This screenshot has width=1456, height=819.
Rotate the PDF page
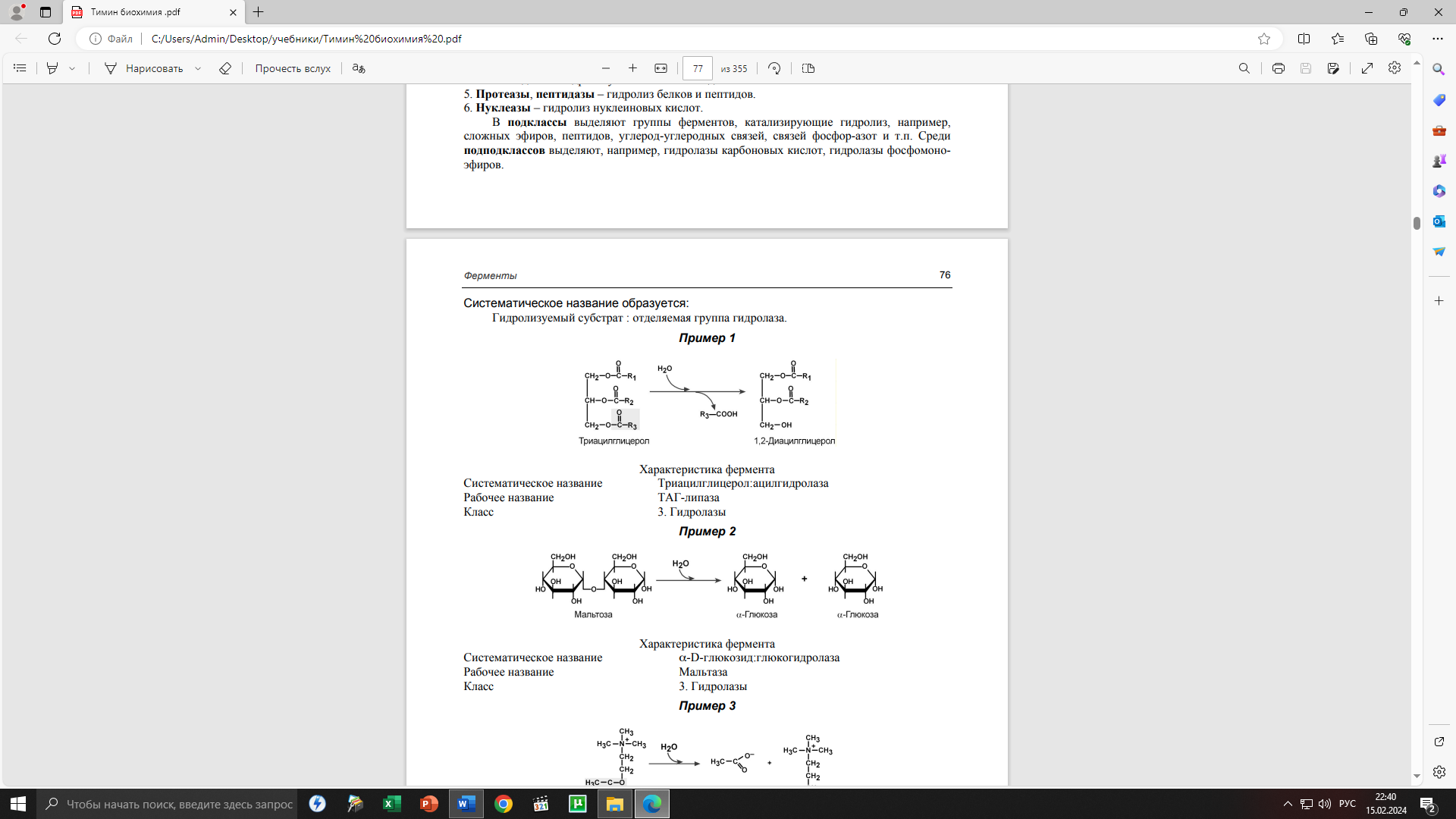point(774,68)
